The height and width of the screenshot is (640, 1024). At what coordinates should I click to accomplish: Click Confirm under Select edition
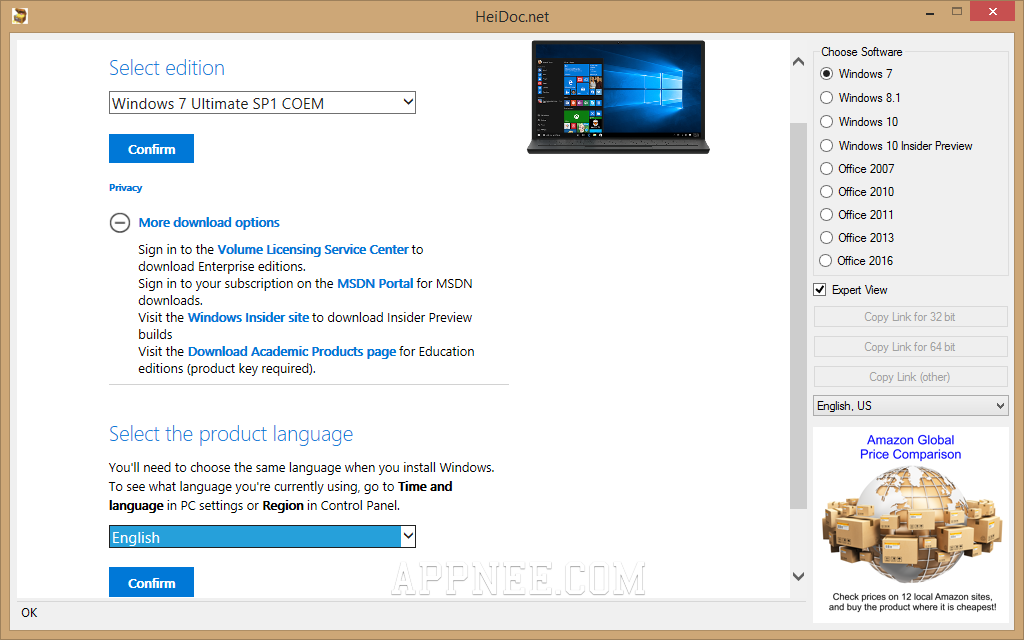[152, 149]
